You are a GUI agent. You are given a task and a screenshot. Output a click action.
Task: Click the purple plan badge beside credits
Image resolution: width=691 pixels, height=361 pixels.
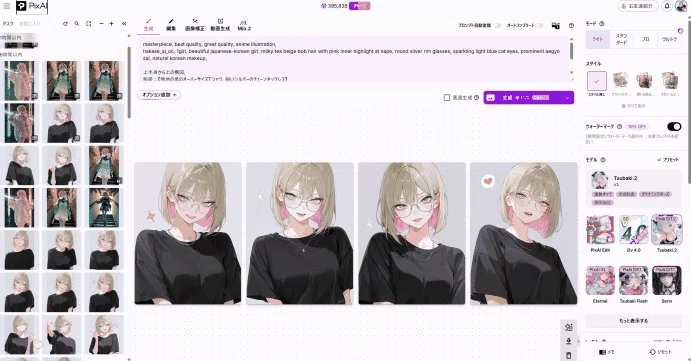(x=360, y=6)
